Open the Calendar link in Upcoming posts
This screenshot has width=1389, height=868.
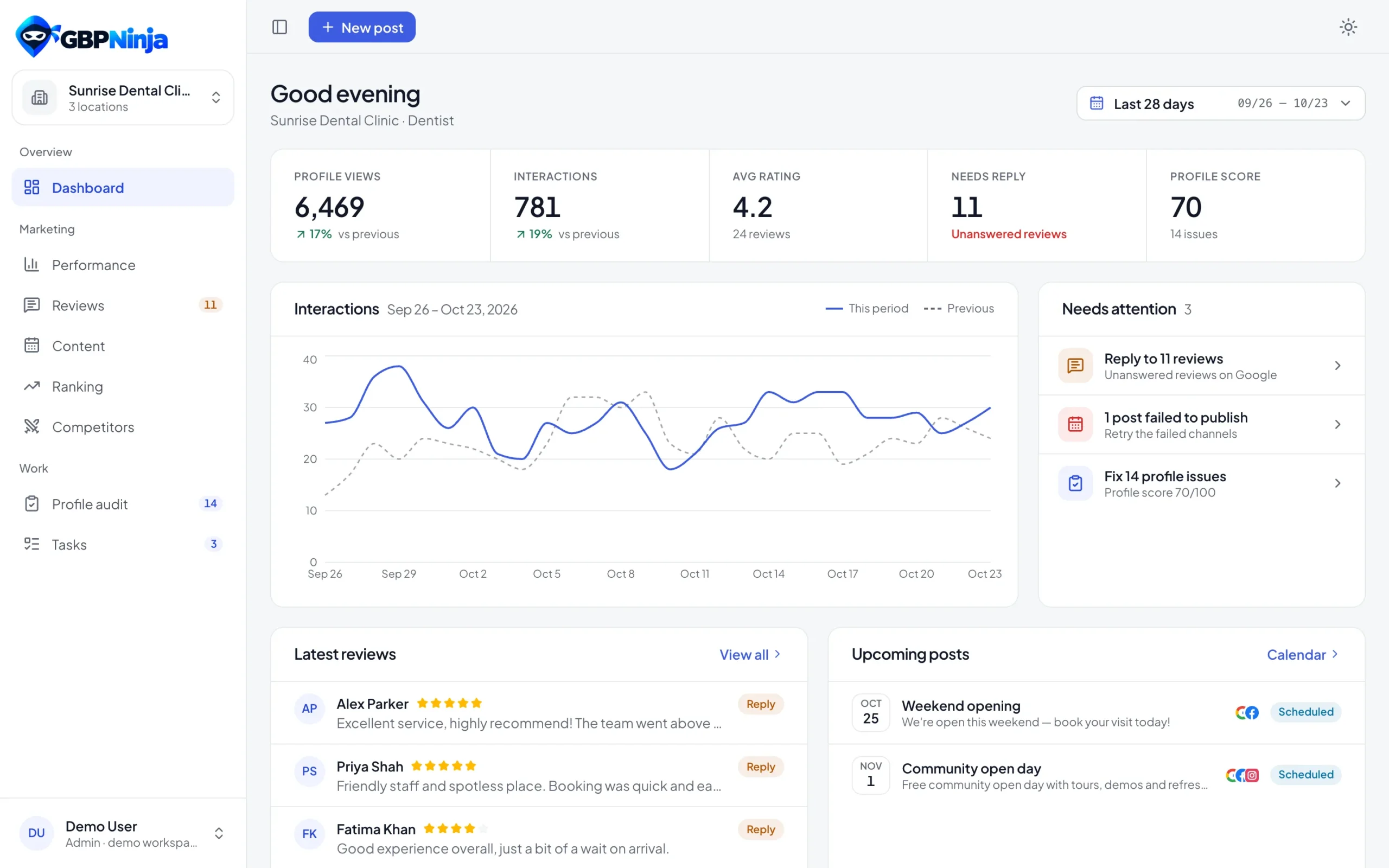[x=1302, y=654]
